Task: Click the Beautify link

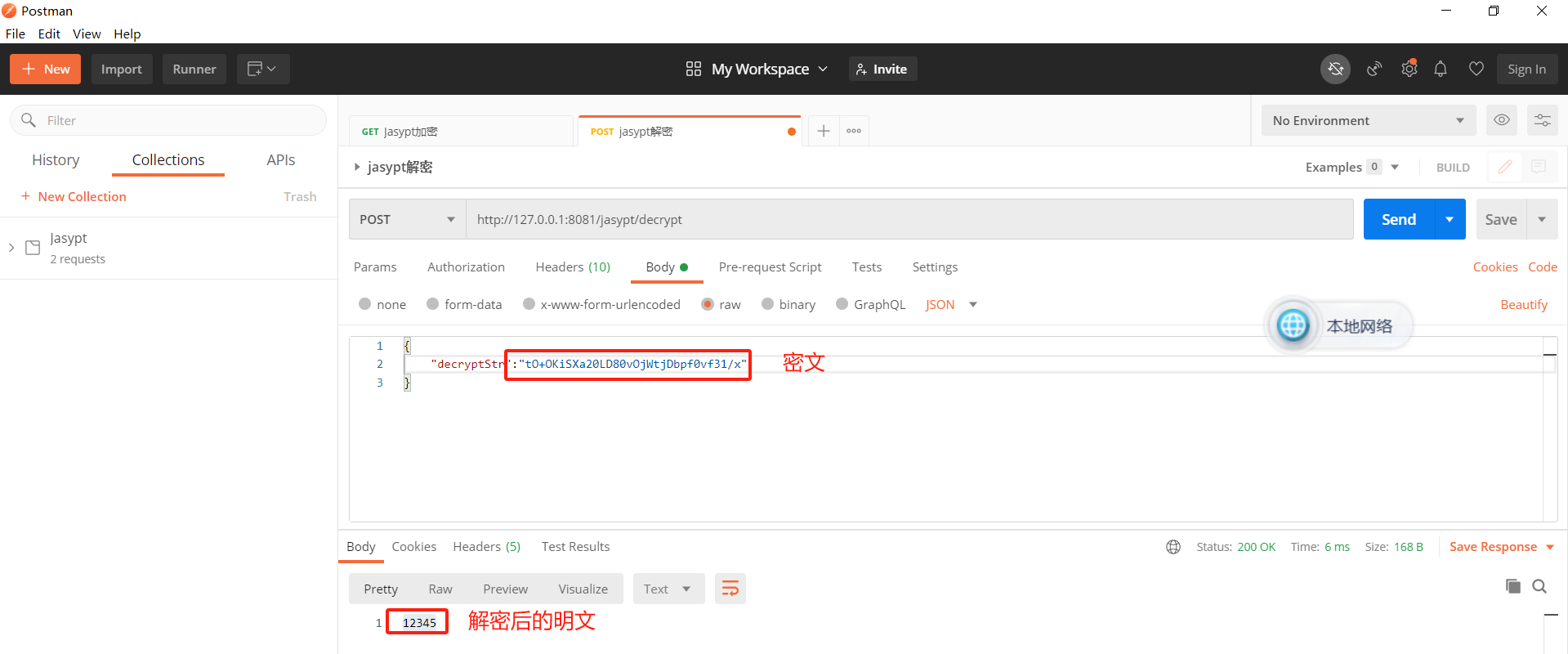Action: click(1524, 304)
